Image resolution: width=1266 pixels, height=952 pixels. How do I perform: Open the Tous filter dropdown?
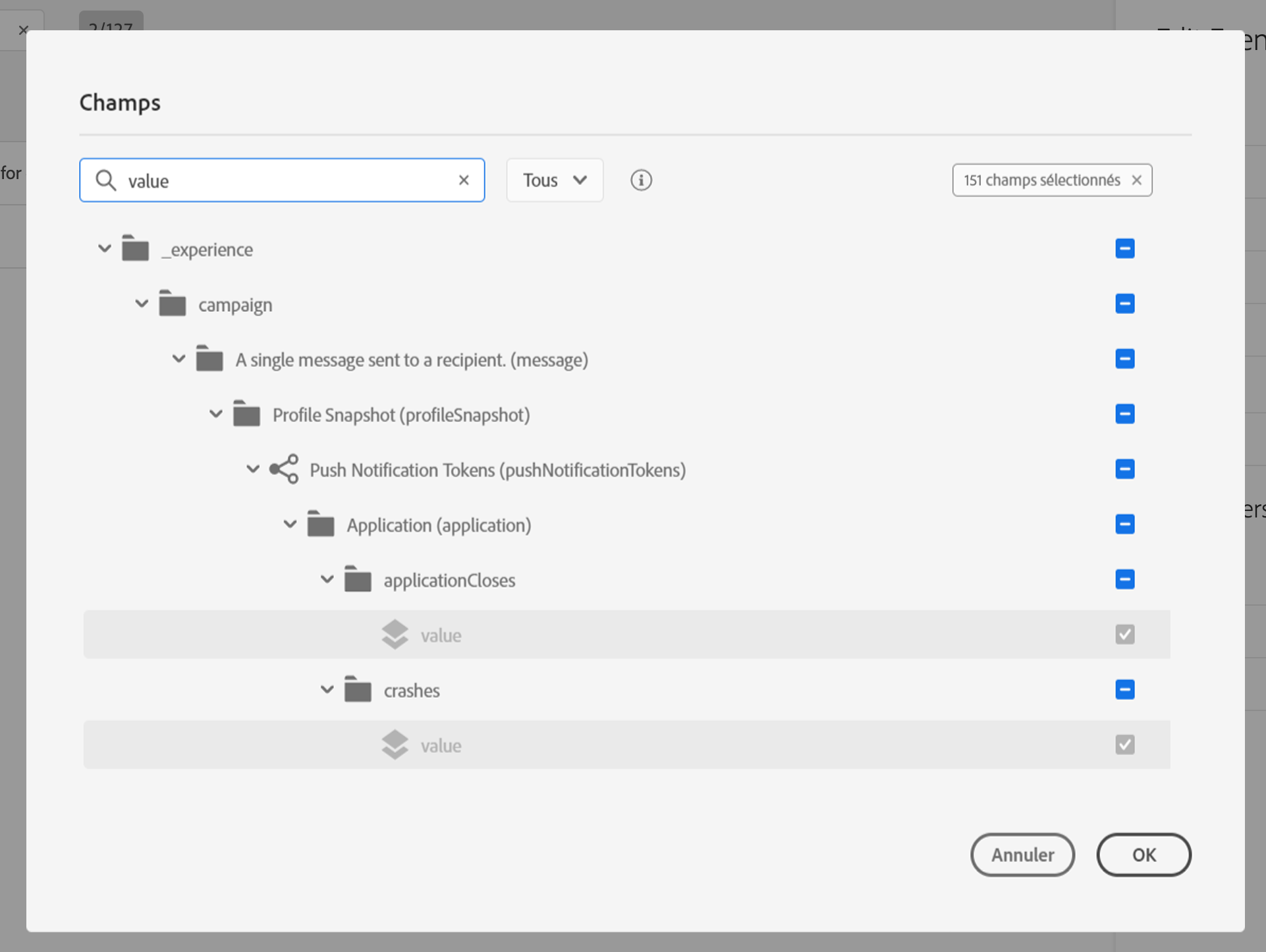click(554, 180)
